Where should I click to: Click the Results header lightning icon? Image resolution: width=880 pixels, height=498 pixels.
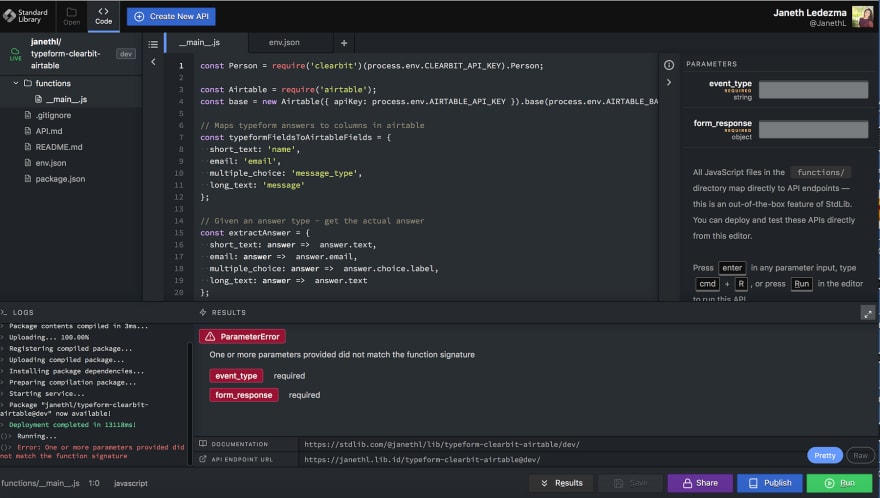point(203,312)
